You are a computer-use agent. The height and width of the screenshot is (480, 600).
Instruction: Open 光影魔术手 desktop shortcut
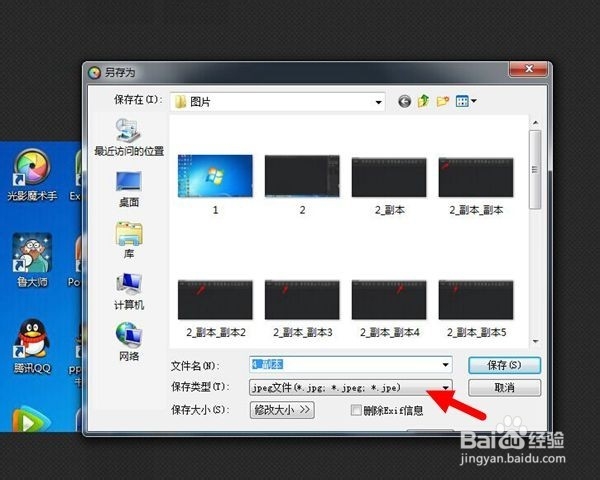(x=32, y=175)
